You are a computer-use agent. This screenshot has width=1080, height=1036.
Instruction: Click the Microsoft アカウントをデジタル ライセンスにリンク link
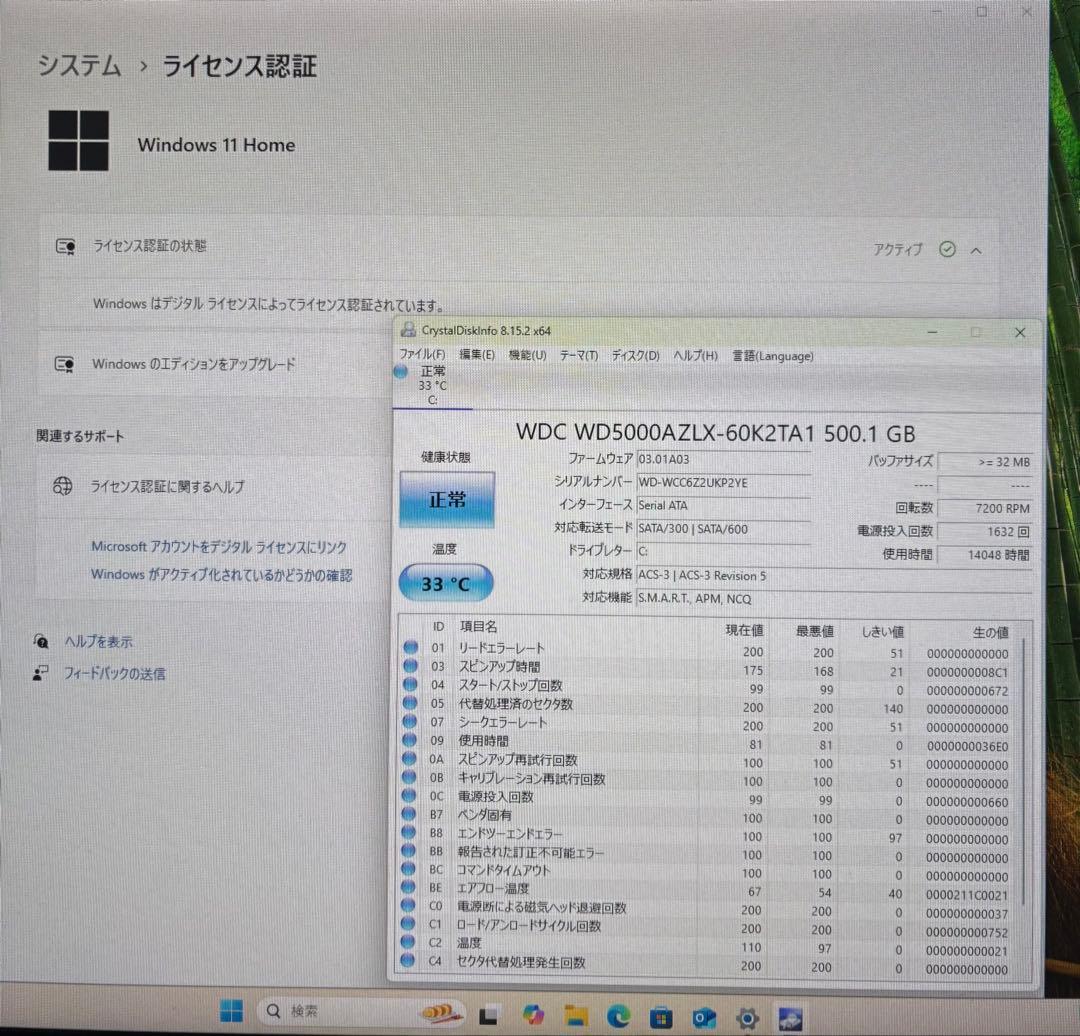[x=218, y=547]
